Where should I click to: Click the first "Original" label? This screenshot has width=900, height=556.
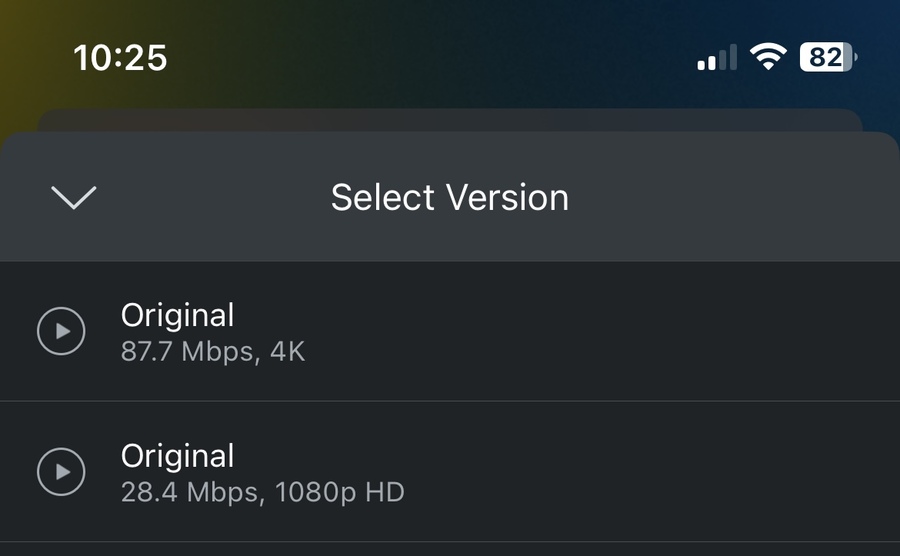click(177, 315)
